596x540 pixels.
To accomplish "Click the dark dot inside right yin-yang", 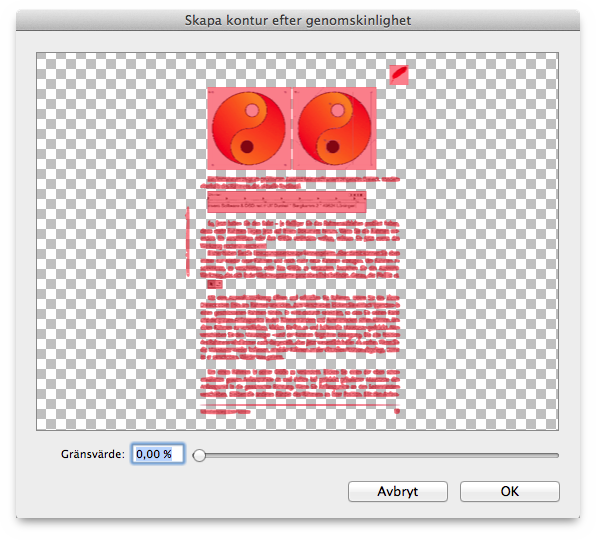I will 333,147.
